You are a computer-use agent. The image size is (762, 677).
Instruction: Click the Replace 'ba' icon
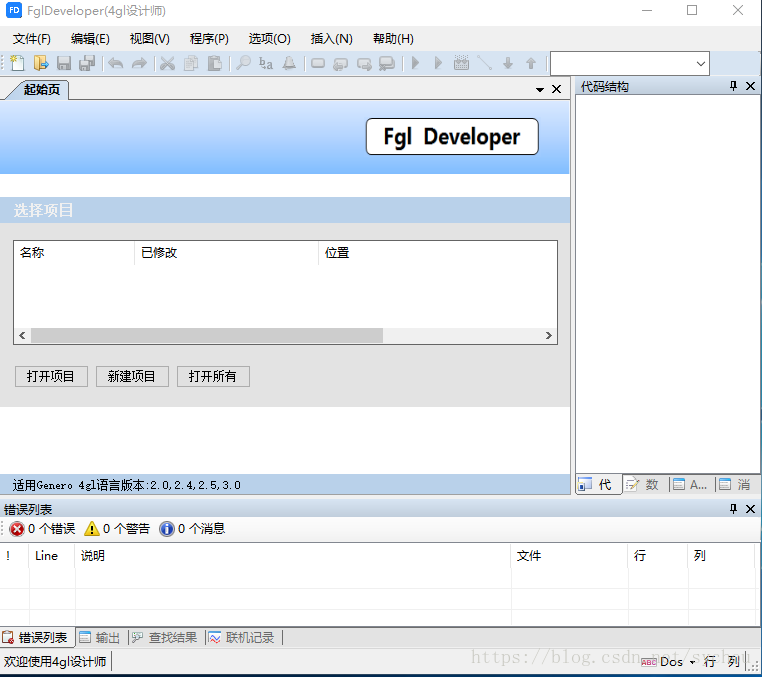pos(266,63)
